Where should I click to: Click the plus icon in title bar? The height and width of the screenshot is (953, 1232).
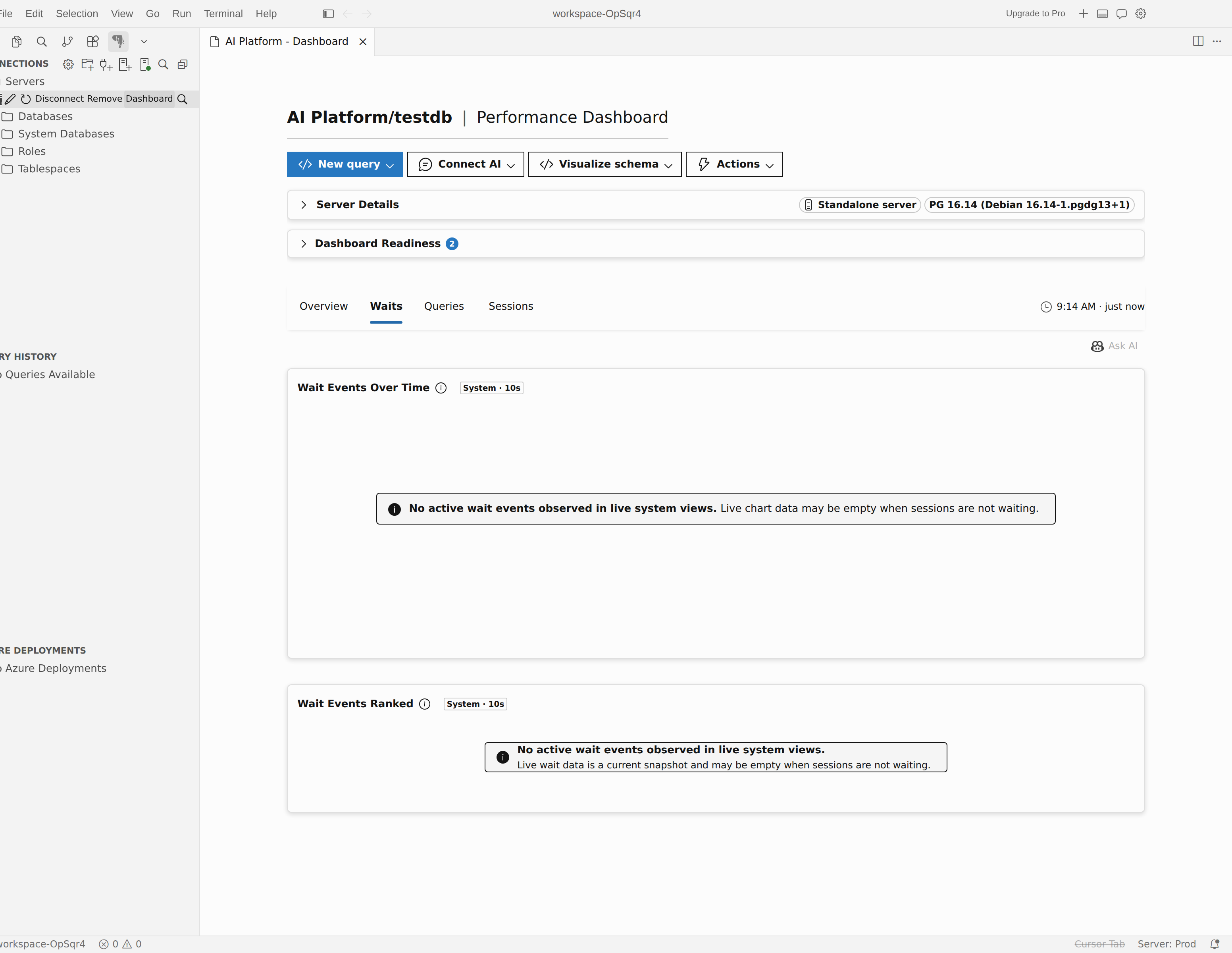(1083, 14)
